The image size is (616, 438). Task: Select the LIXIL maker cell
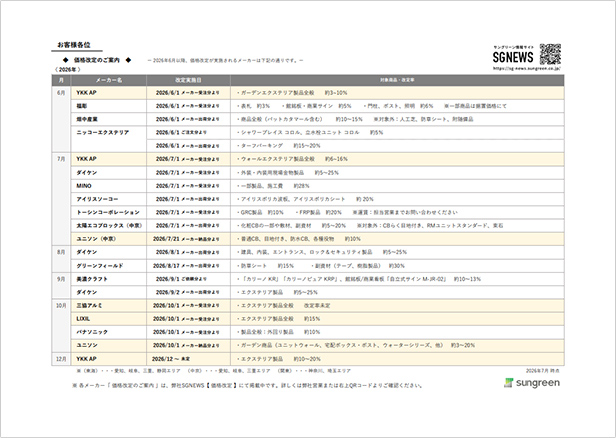point(109,319)
